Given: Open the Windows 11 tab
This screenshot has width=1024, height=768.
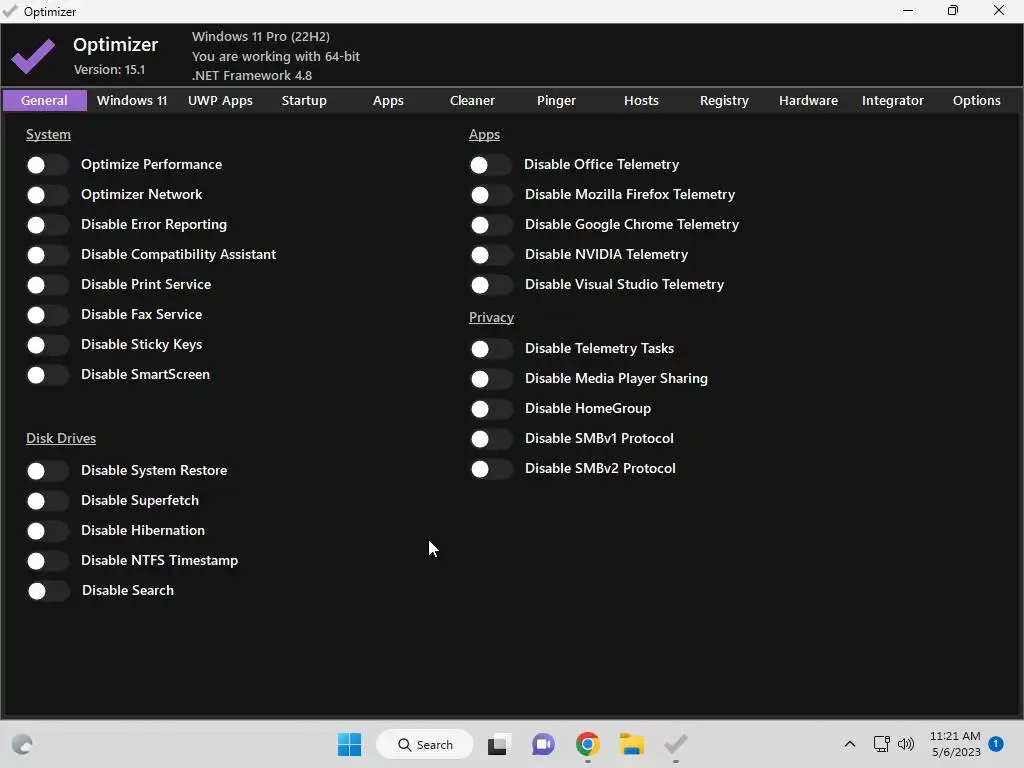Looking at the screenshot, I should (132, 101).
